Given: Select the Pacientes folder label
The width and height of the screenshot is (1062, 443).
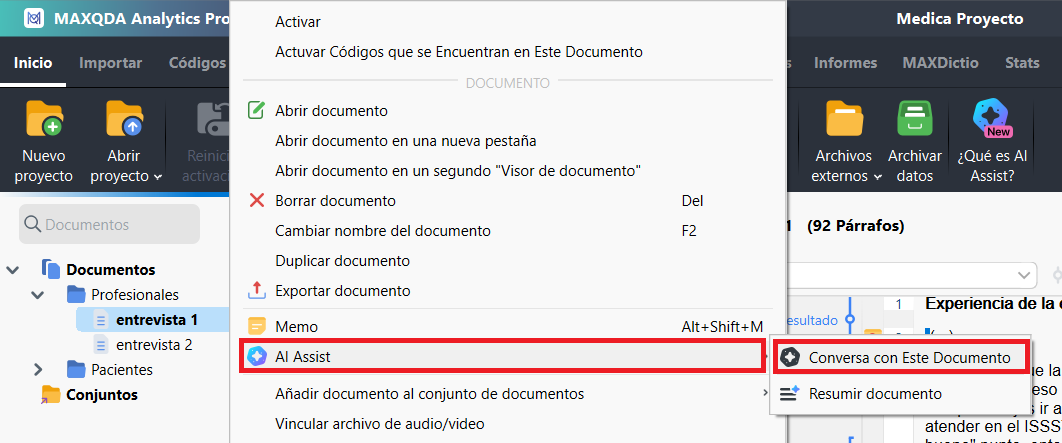Looking at the screenshot, I should click(122, 370).
